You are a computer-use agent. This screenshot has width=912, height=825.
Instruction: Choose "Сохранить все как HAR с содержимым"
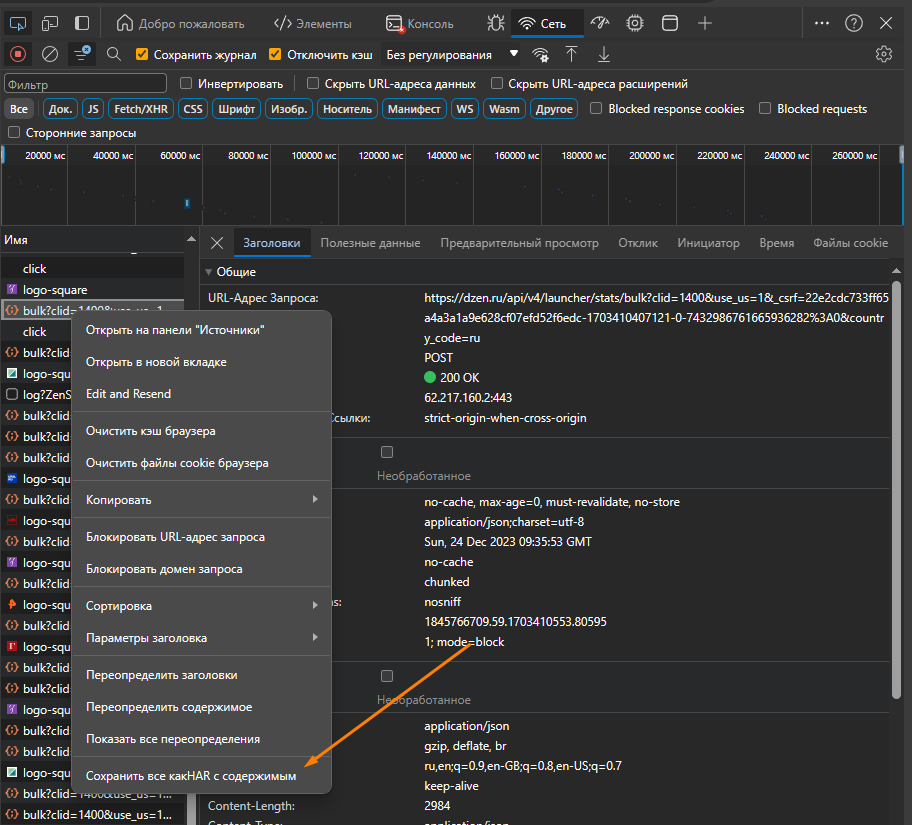coord(202,776)
